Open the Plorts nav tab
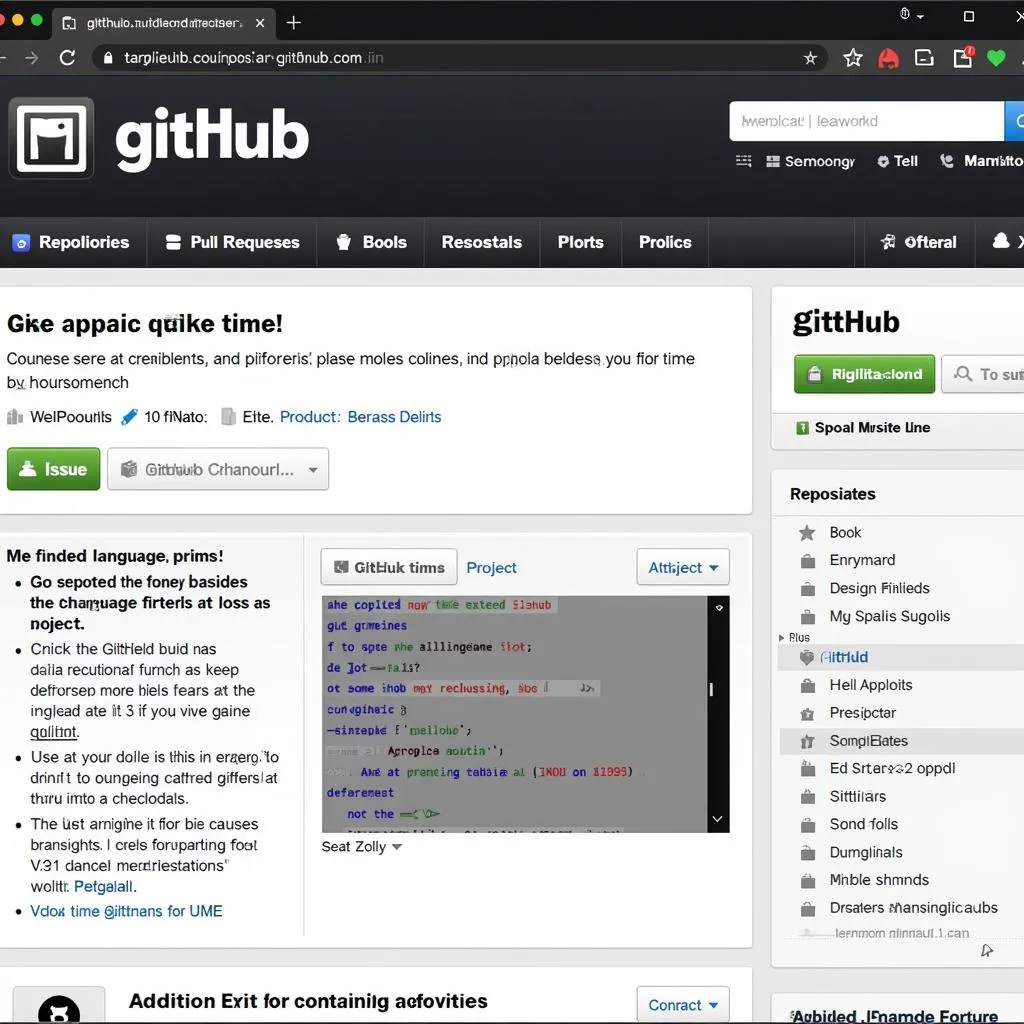The image size is (1024, 1024). coord(581,242)
